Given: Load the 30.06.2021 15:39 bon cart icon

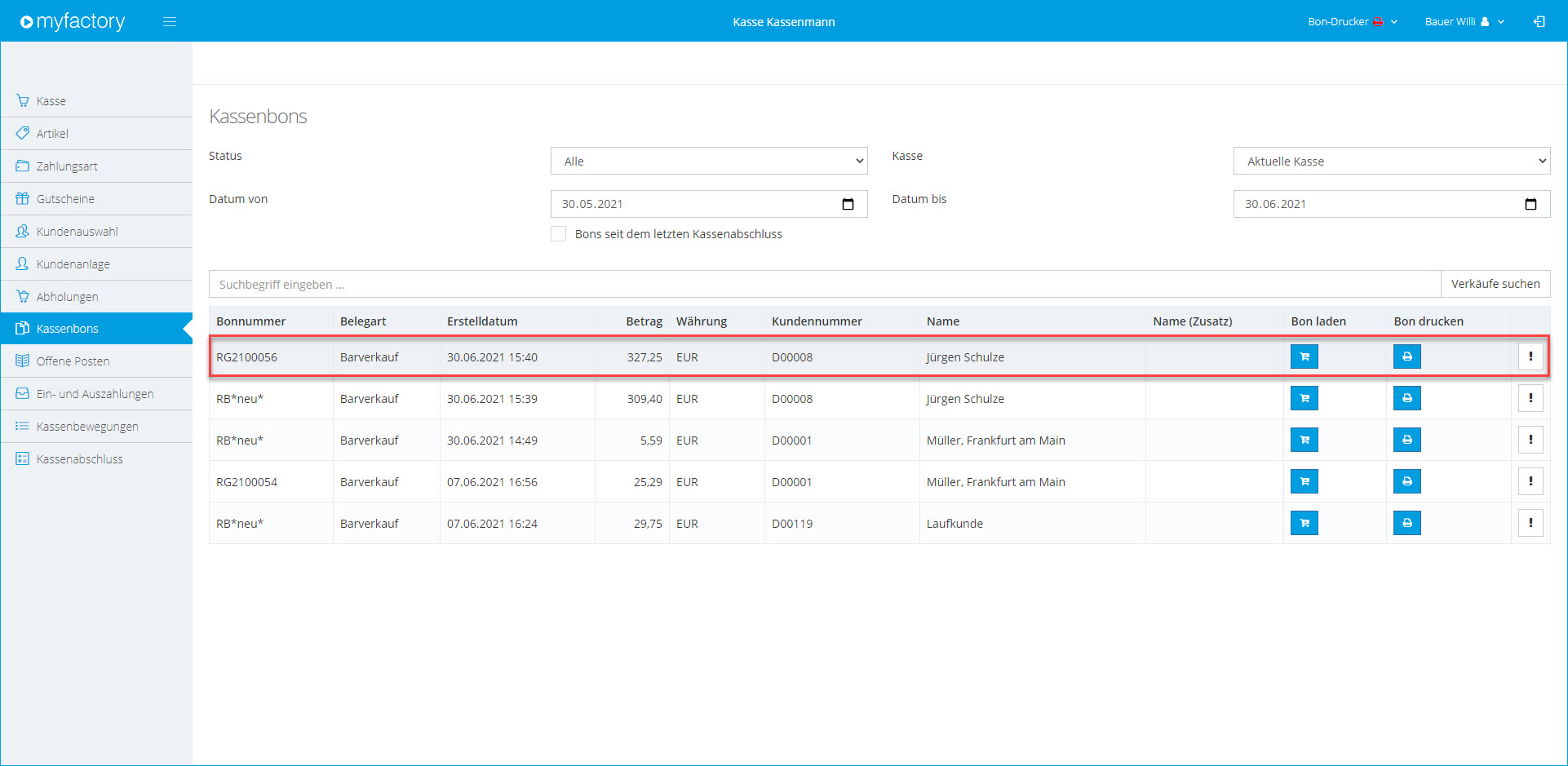Looking at the screenshot, I should pos(1304,398).
